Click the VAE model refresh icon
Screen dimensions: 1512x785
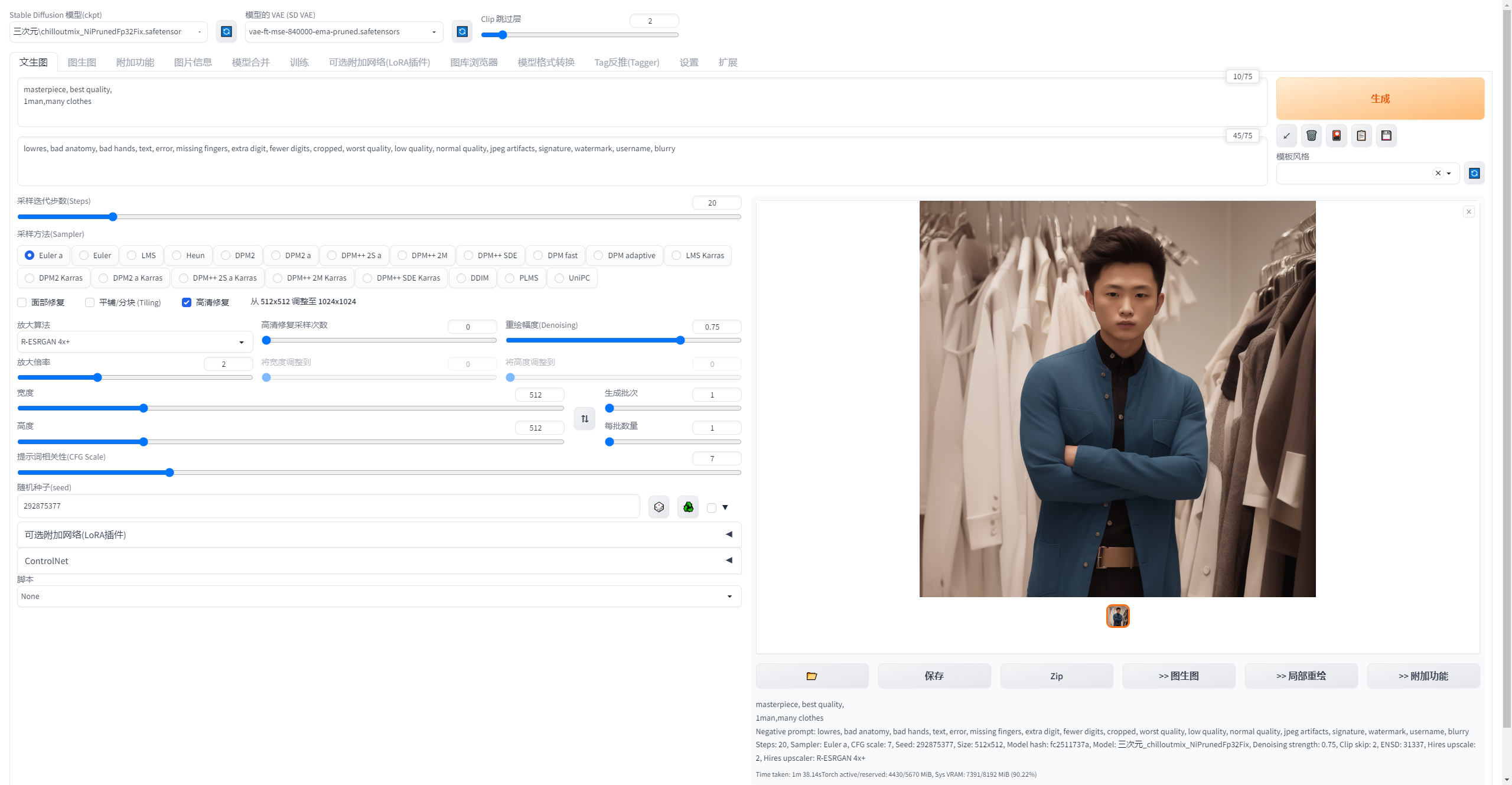coord(462,31)
